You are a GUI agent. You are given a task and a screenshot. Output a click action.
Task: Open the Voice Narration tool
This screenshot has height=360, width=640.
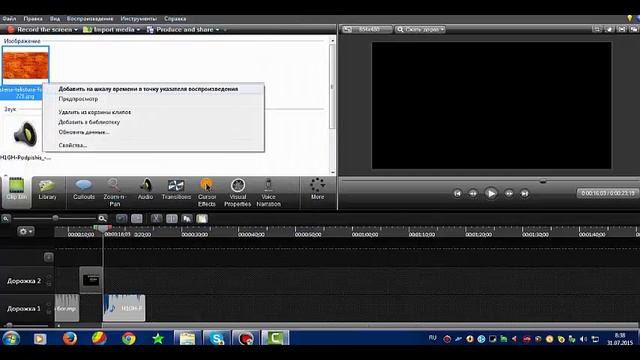click(268, 192)
